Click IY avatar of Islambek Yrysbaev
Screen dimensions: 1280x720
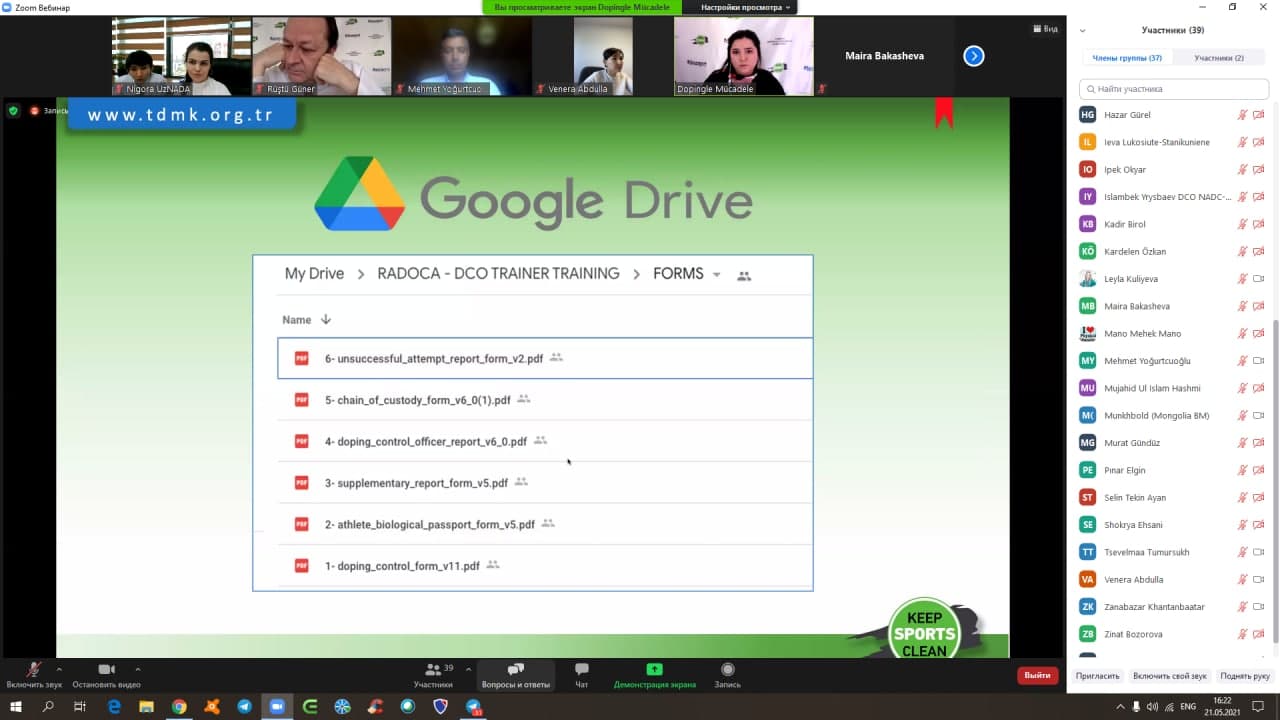[1088, 197]
